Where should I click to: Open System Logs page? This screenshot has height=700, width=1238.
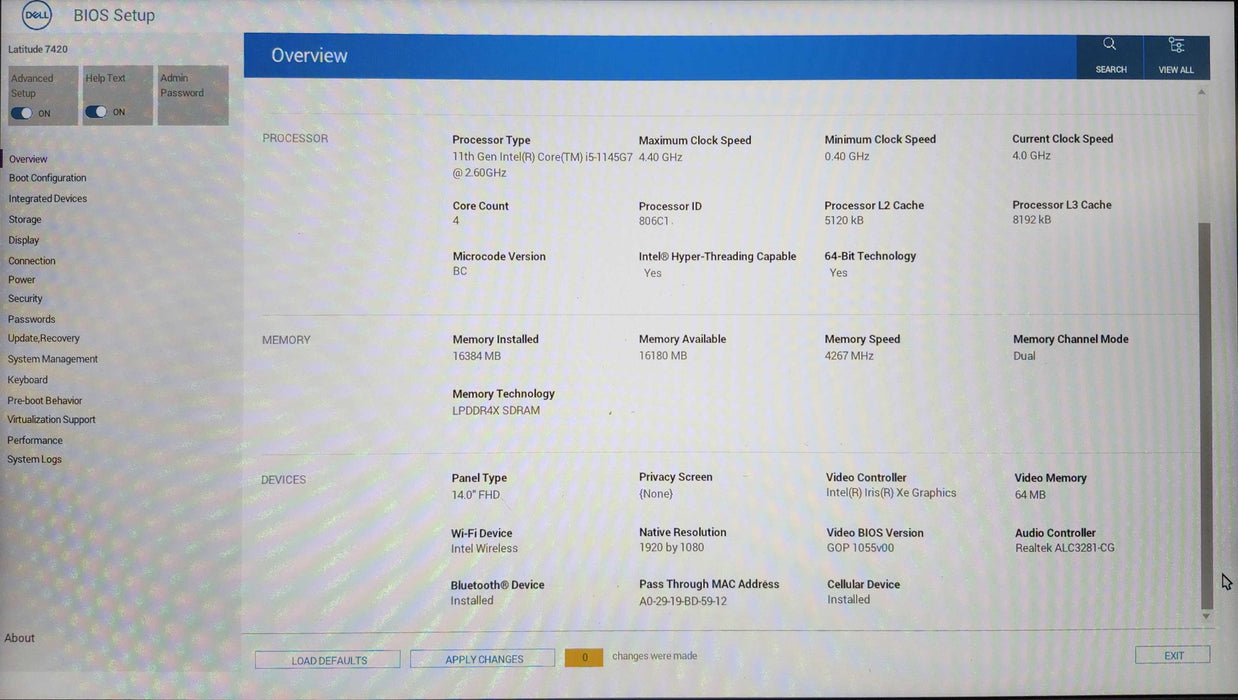point(34,460)
